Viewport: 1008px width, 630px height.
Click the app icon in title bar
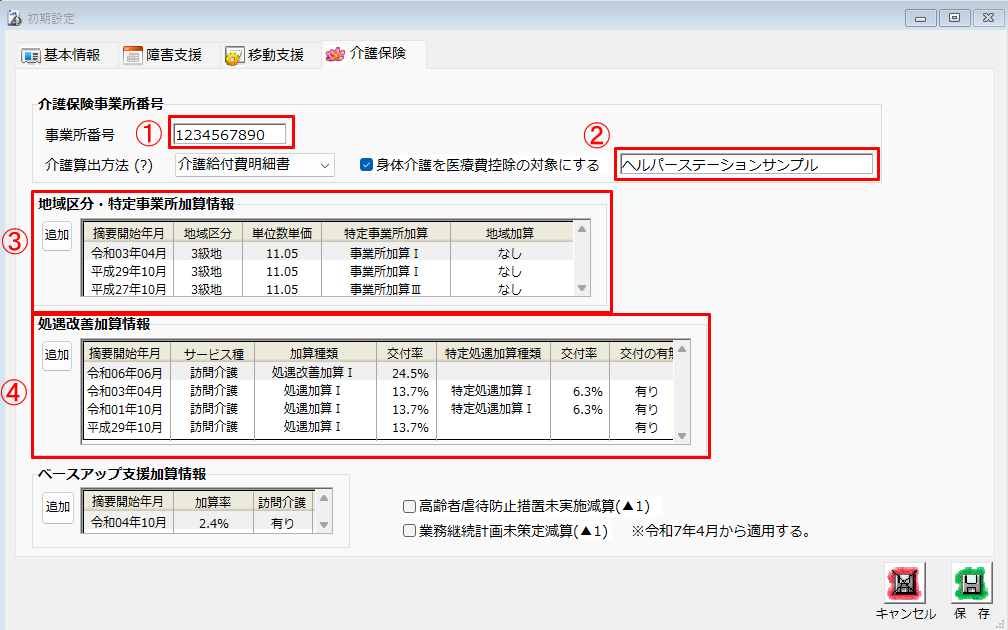(x=14, y=18)
